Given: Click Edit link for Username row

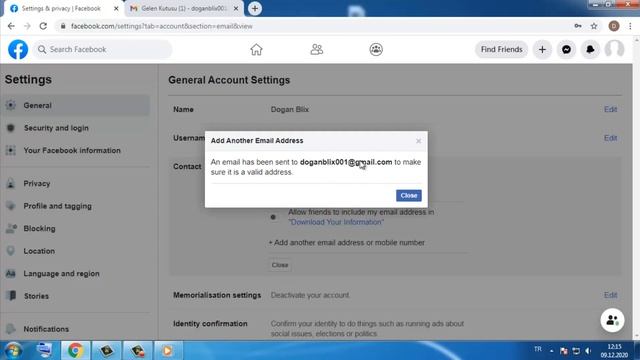Looking at the screenshot, I should [x=610, y=138].
